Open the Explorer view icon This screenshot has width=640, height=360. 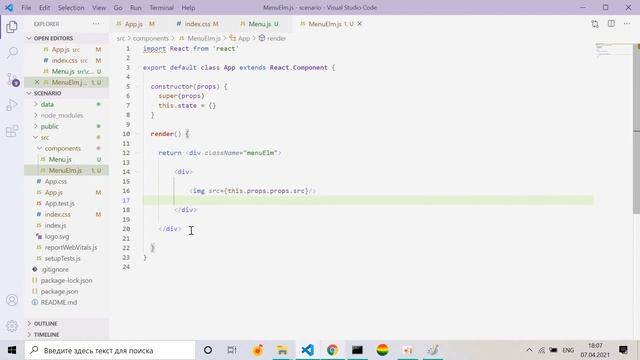(12, 27)
